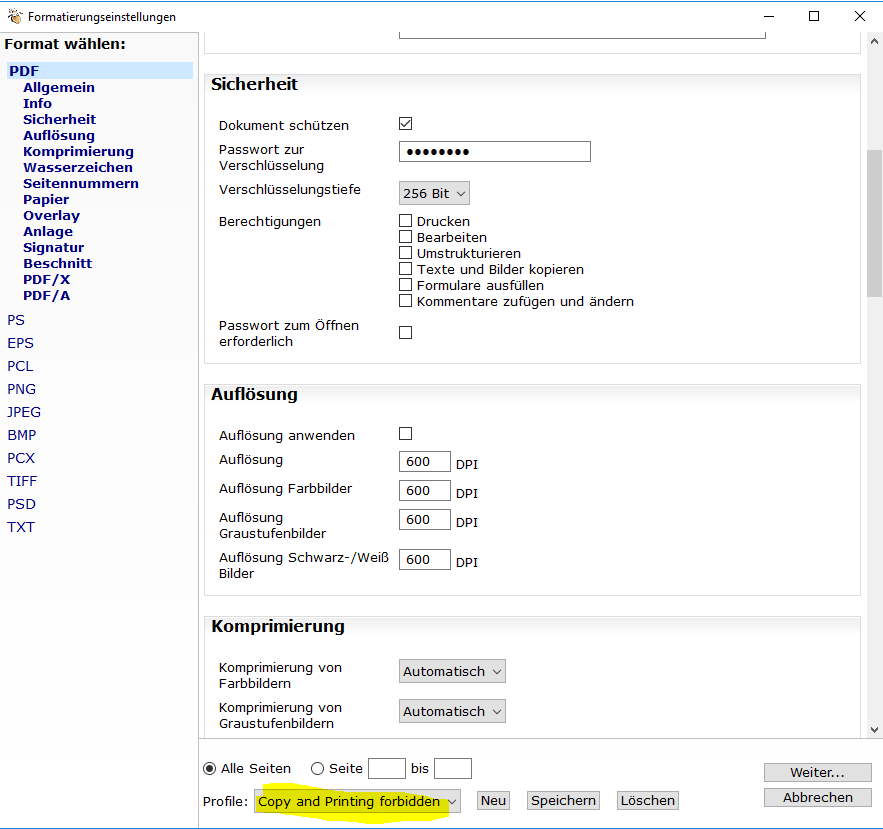This screenshot has width=883, height=829.
Task: Open the Verschlüsselungstiefe 256 Bit dropdown
Action: pyautogui.click(x=434, y=194)
